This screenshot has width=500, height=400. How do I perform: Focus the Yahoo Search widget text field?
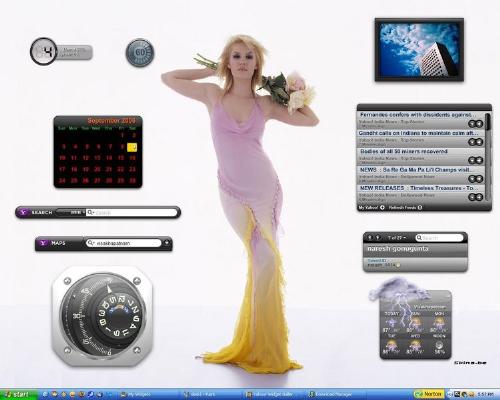click(x=132, y=212)
